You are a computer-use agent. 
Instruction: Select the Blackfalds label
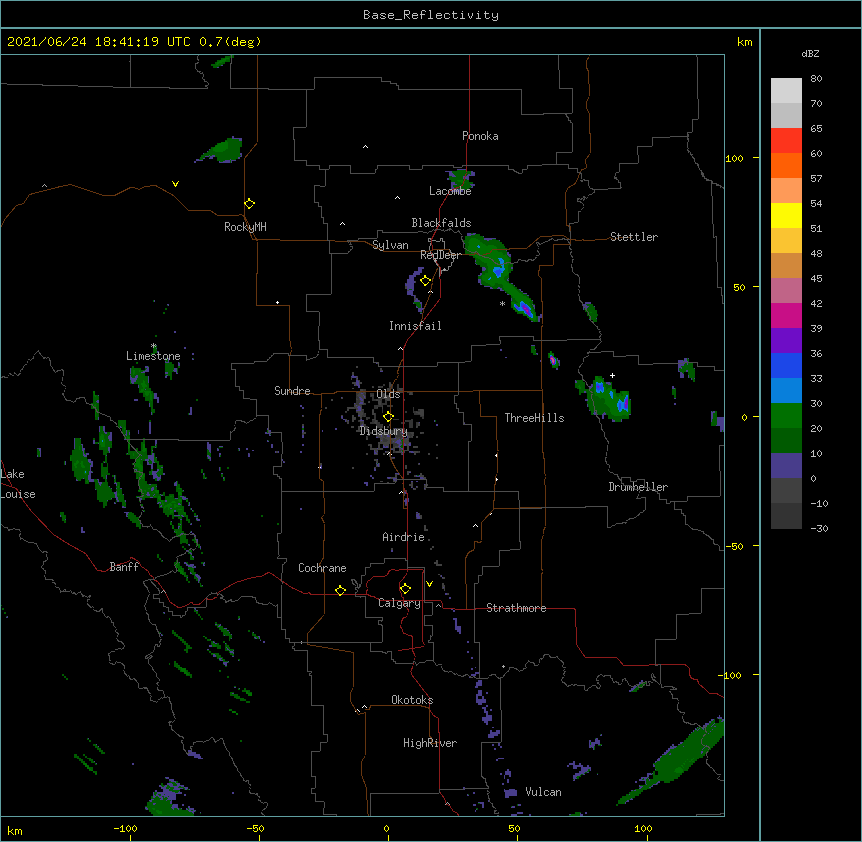[441, 223]
